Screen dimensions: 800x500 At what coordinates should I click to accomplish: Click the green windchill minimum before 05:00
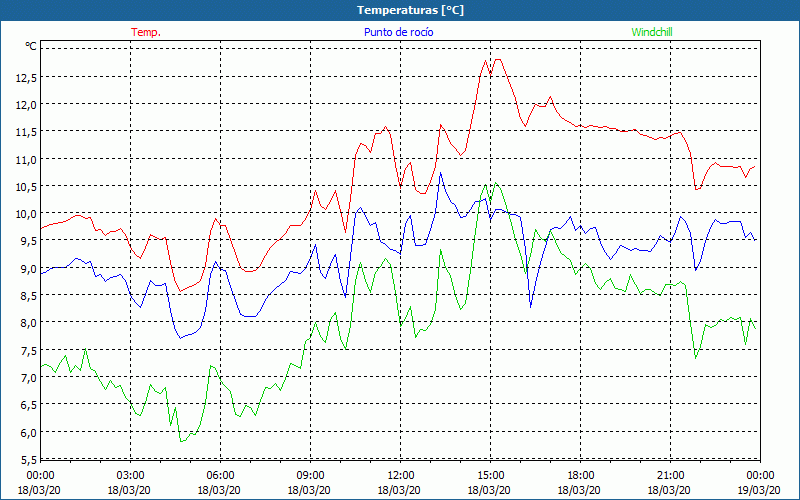[182, 441]
